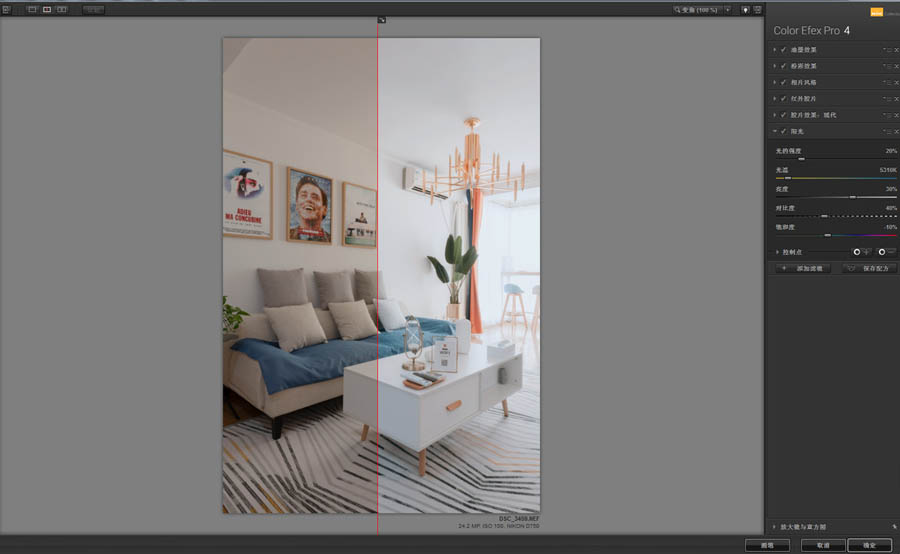Click the red before/after split line
Screen dimensions: 900x554
pyautogui.click(x=377, y=276)
